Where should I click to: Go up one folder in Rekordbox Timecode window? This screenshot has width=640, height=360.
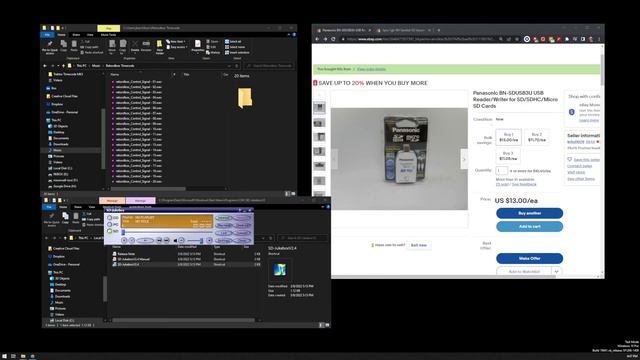pos(64,66)
